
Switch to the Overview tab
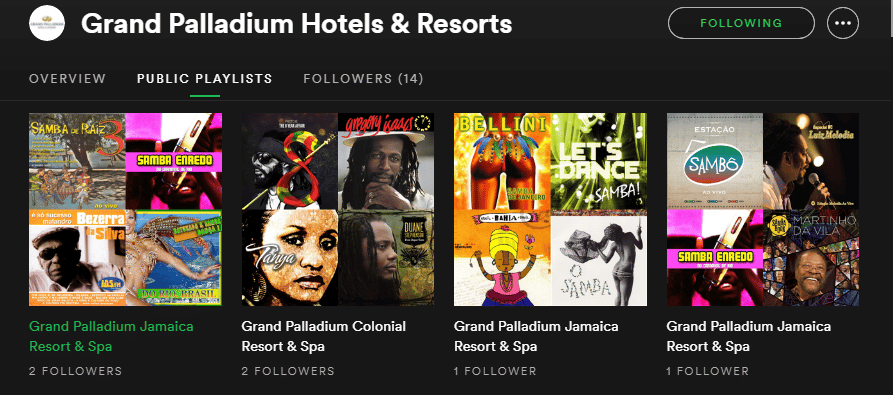(x=67, y=79)
